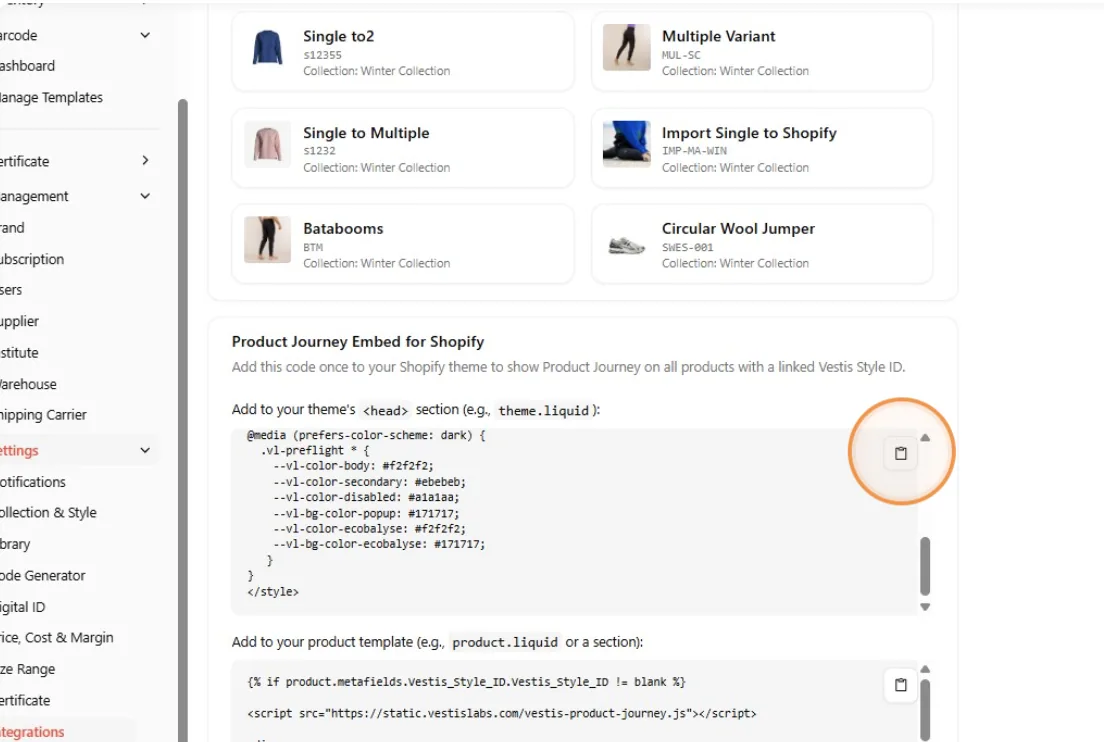Expand the Certificate sidebar section chevron
The height and width of the screenshot is (742, 1104).
pyautogui.click(x=145, y=161)
